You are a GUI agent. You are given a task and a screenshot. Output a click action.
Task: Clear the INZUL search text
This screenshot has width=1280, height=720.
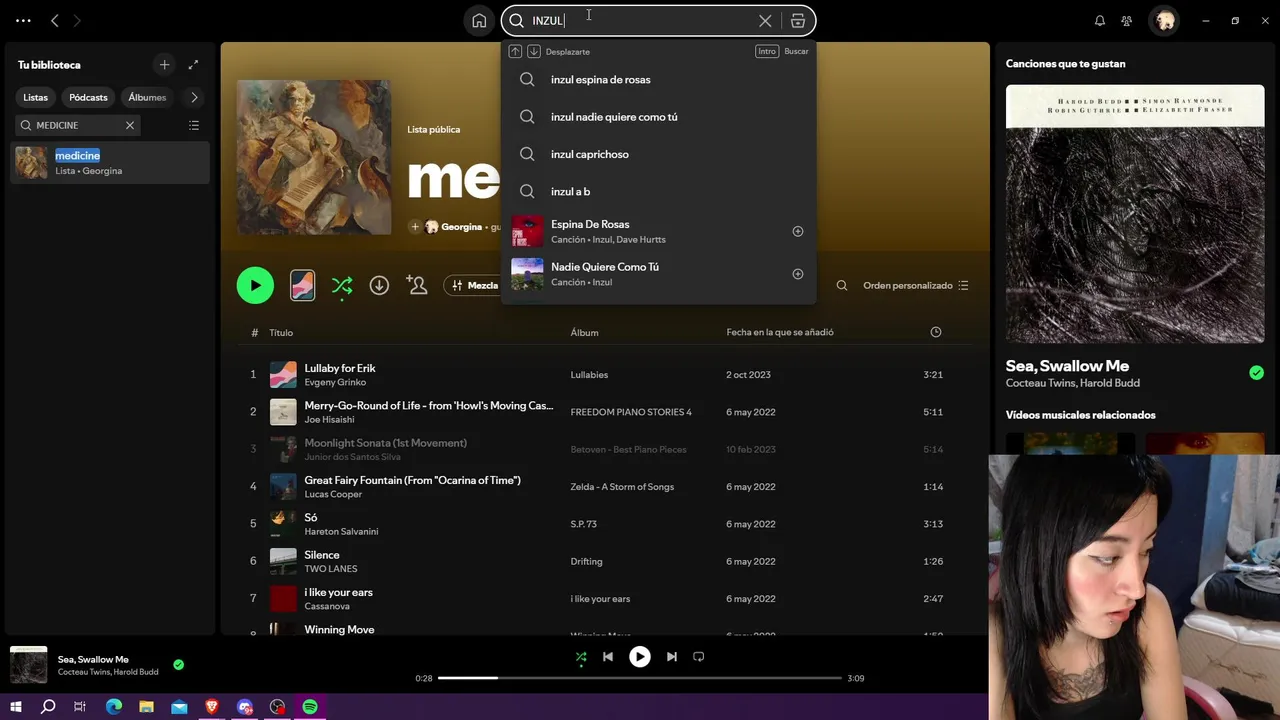point(765,21)
